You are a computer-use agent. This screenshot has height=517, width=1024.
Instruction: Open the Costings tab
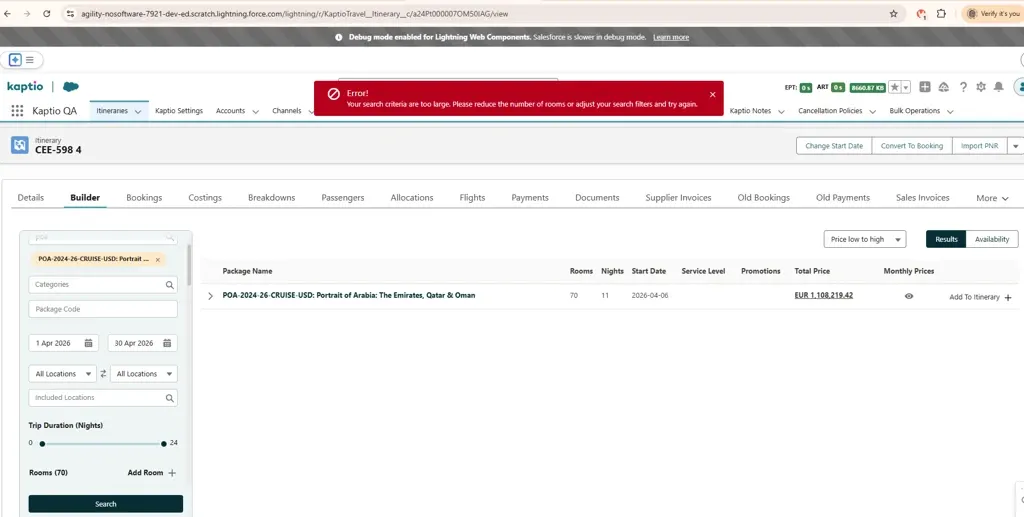point(205,198)
